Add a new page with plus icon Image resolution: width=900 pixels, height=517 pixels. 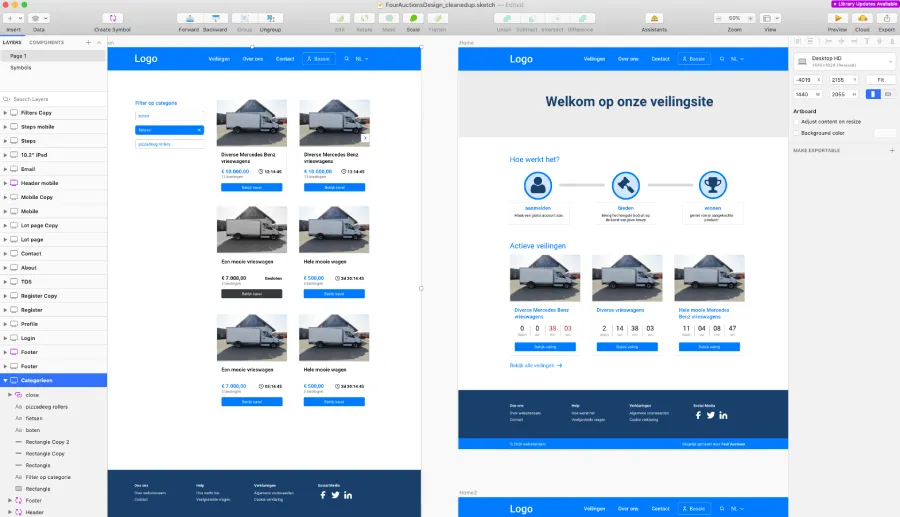pyautogui.click(x=88, y=42)
